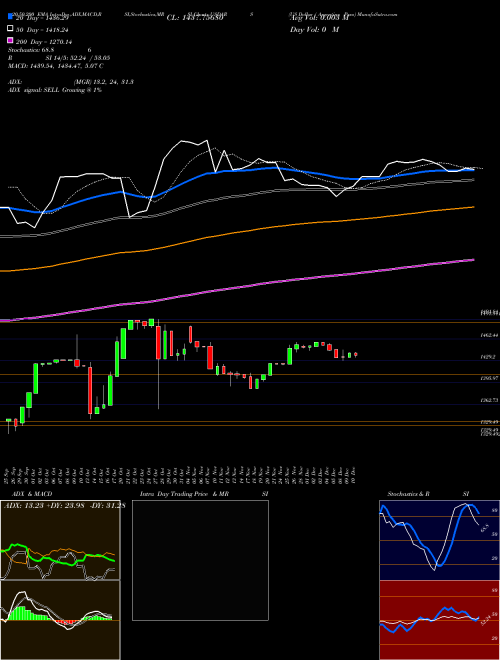Open the MACD histogram chart panel
The height and width of the screenshot is (660, 500).
pyautogui.click(x=60, y=620)
